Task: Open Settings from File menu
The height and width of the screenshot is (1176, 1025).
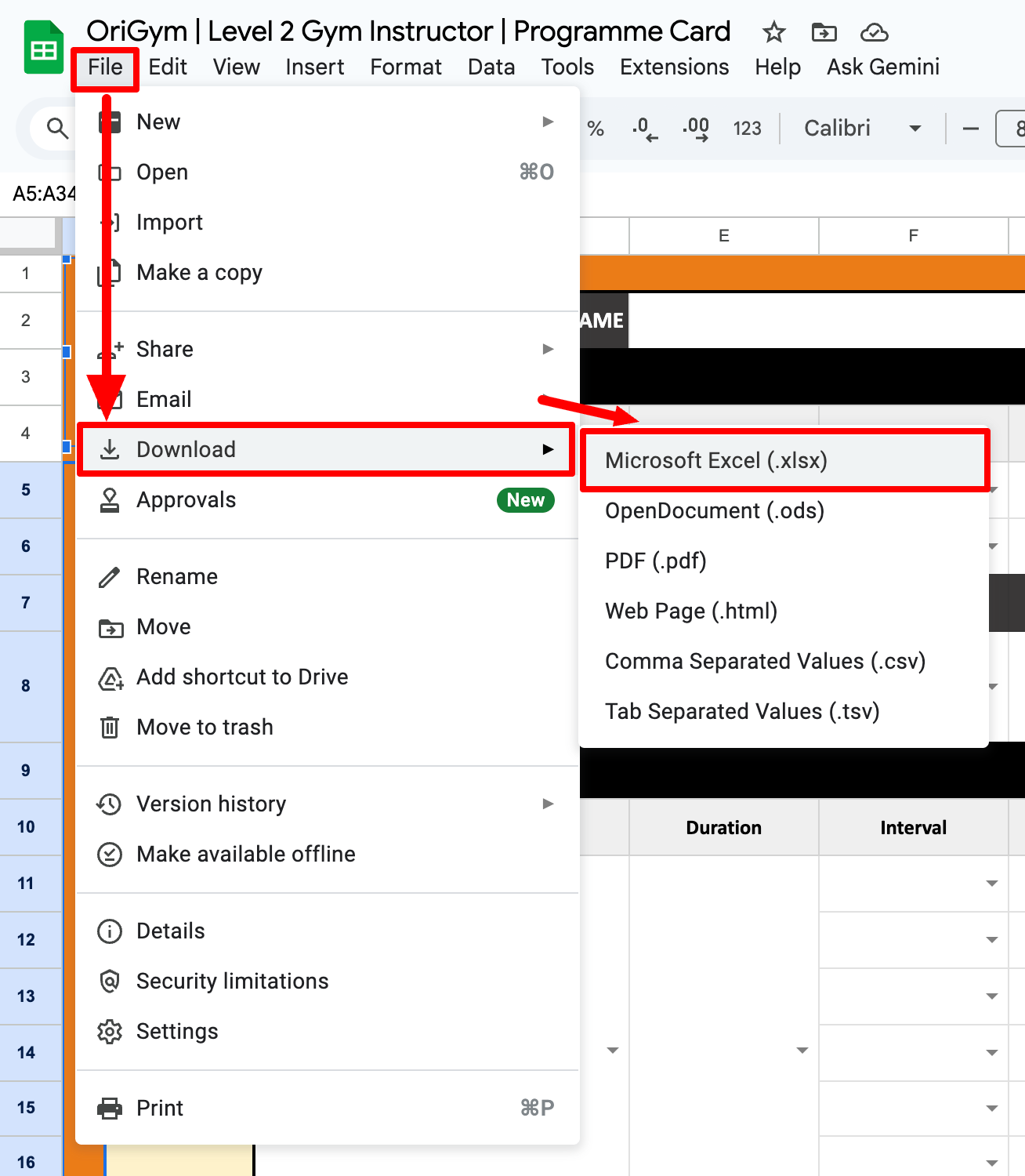Action: 328,1031
